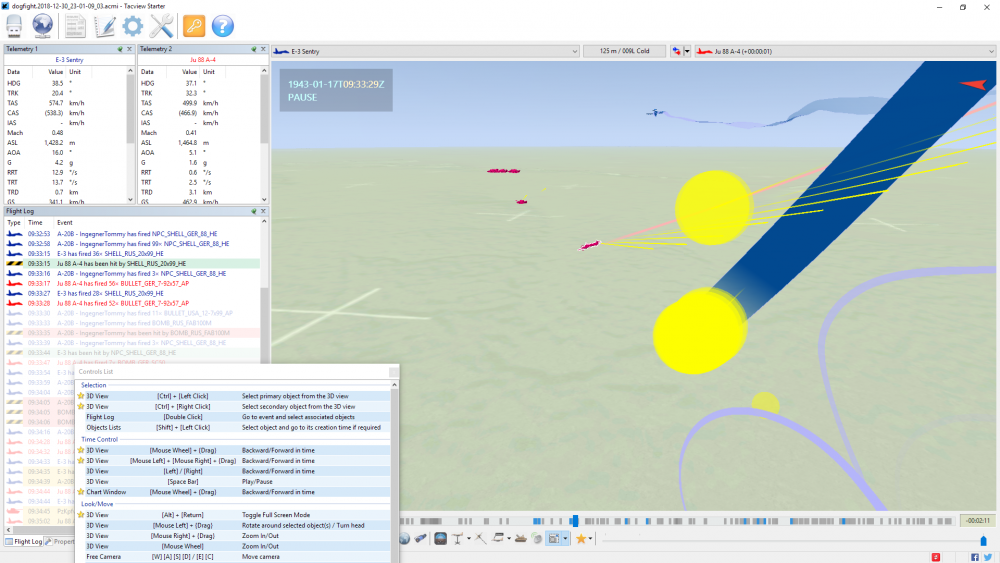The image size is (1000, 563).
Task: Open the blue help question mark icon
Action: pyautogui.click(x=223, y=26)
